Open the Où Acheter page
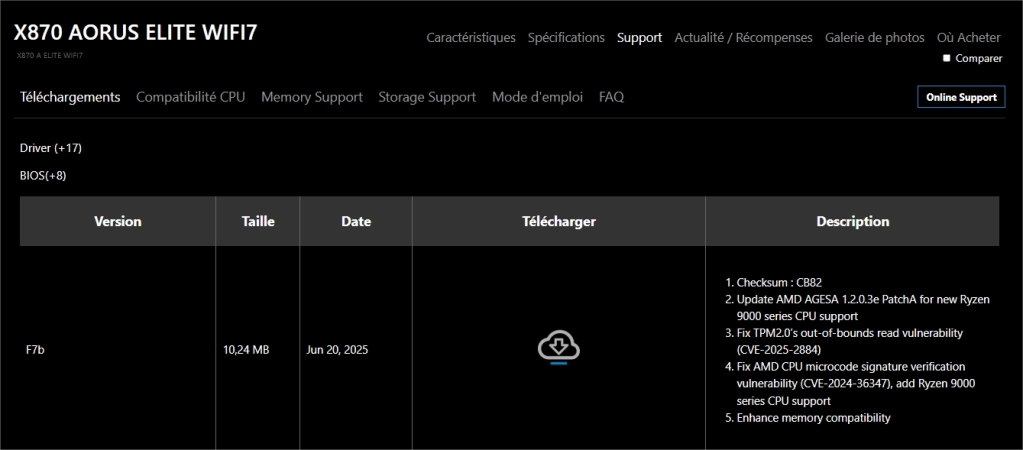 point(968,38)
